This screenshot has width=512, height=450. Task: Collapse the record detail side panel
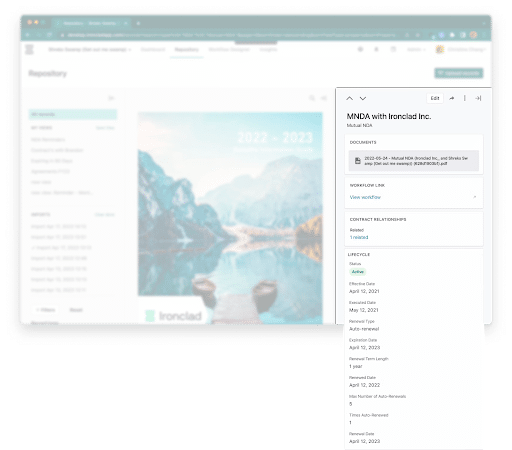point(478,98)
